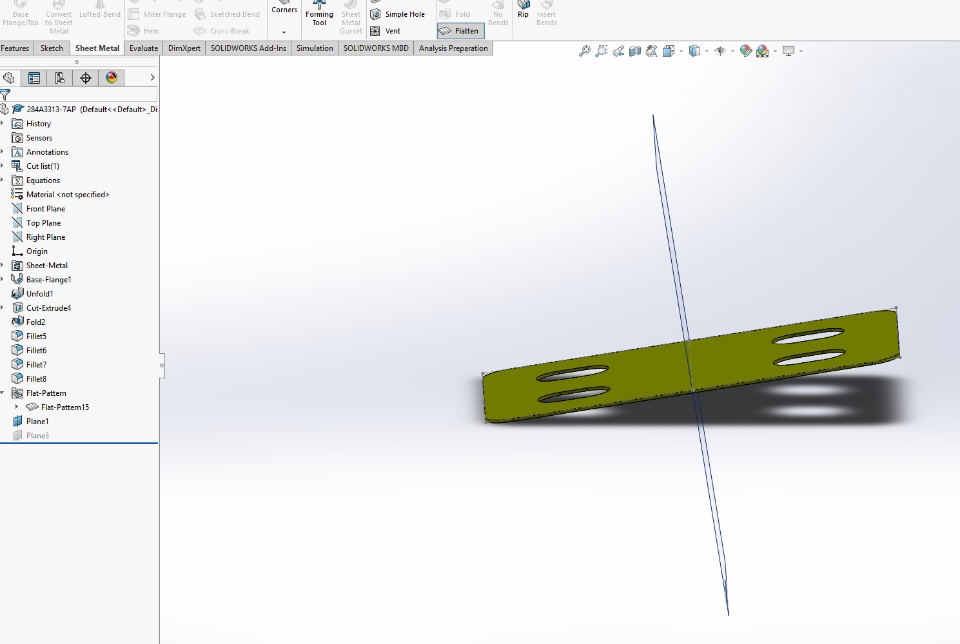This screenshot has width=960, height=644.
Task: Open the FeatureManager design tree tab
Action: 9,78
